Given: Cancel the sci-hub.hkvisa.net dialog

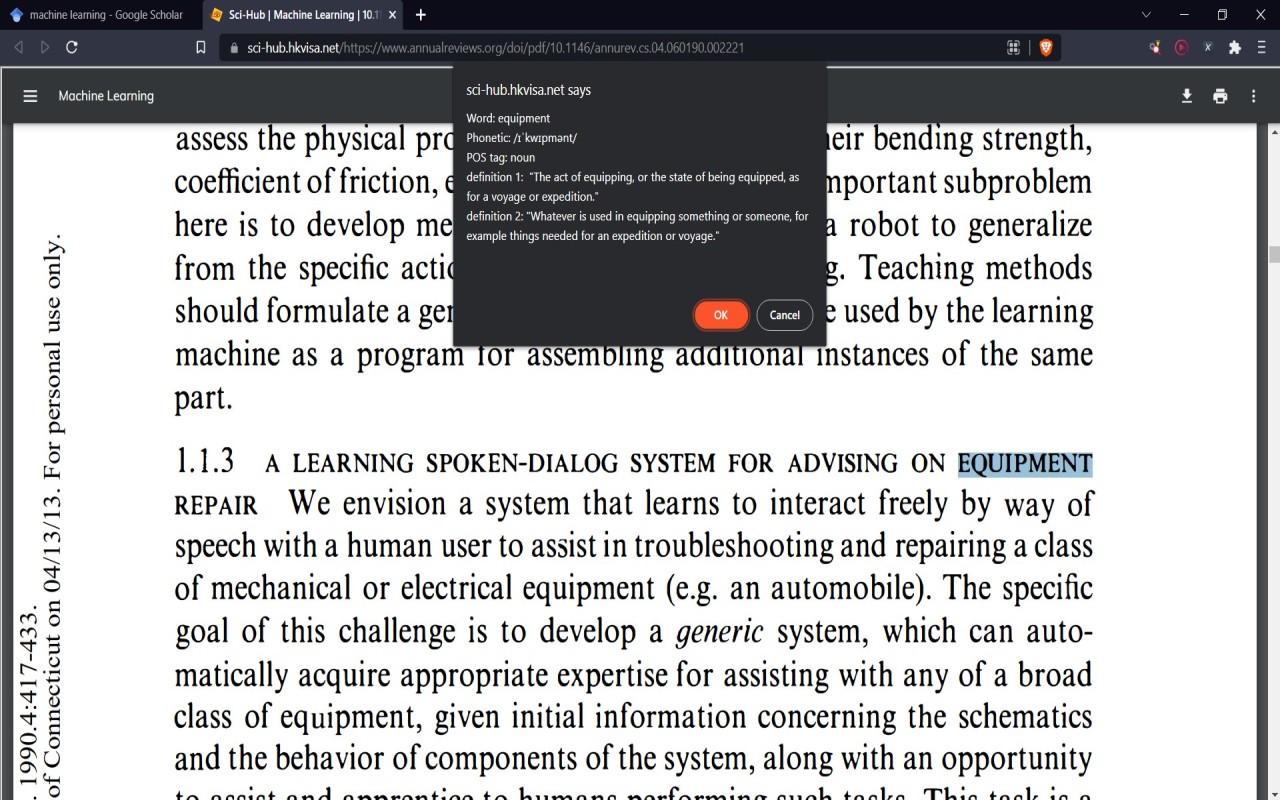Looking at the screenshot, I should click(785, 315).
